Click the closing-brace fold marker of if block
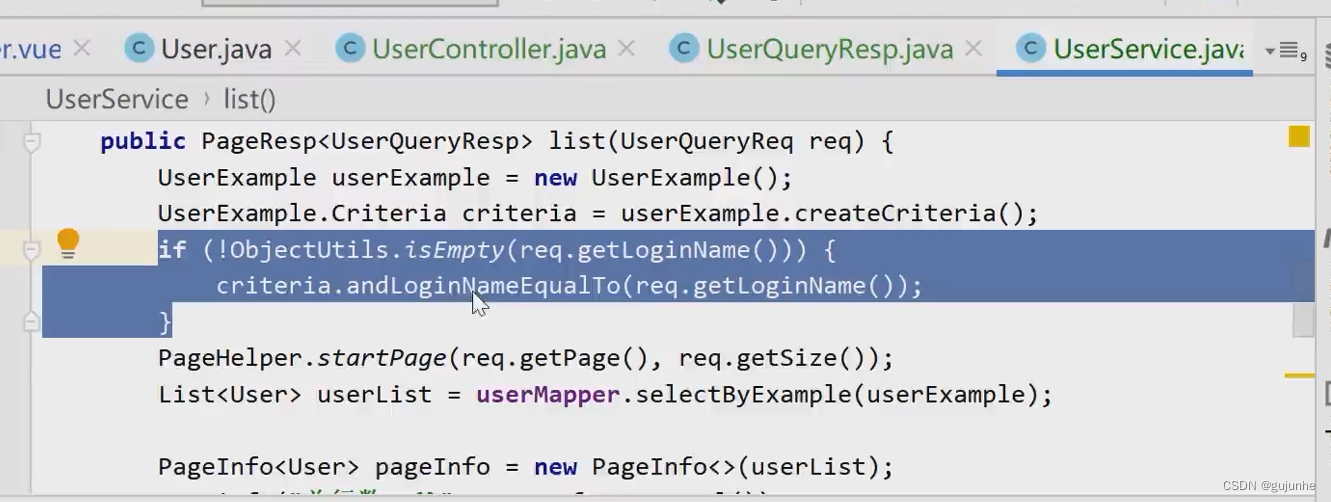The width and height of the screenshot is (1331, 502). click(x=32, y=321)
